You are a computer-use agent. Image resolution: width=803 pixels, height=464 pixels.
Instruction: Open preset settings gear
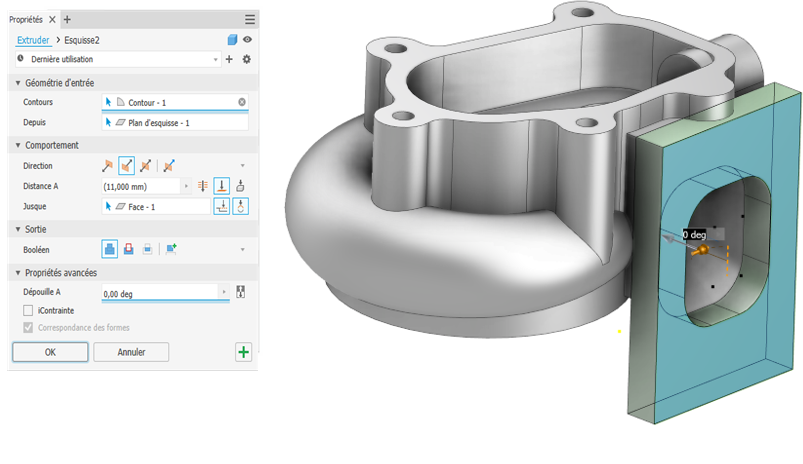pos(246,59)
